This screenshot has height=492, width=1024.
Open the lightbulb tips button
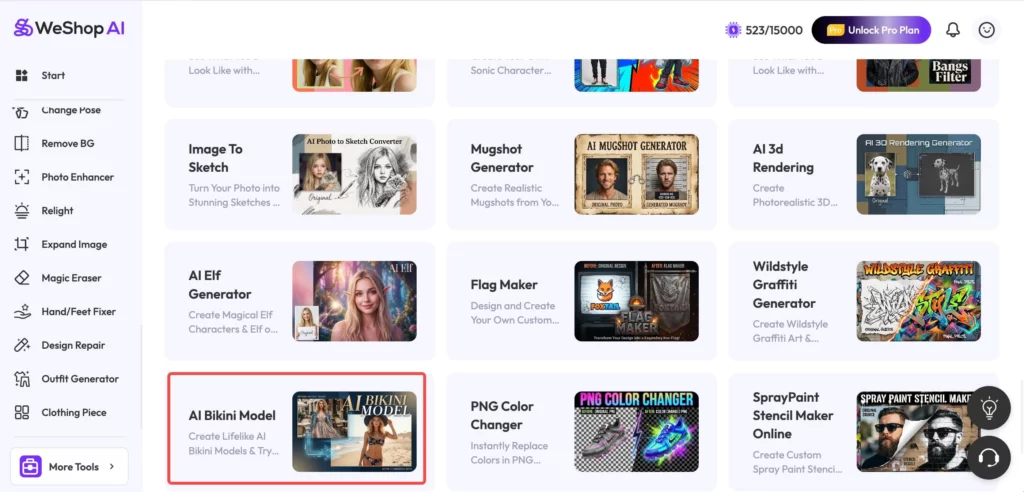(989, 408)
